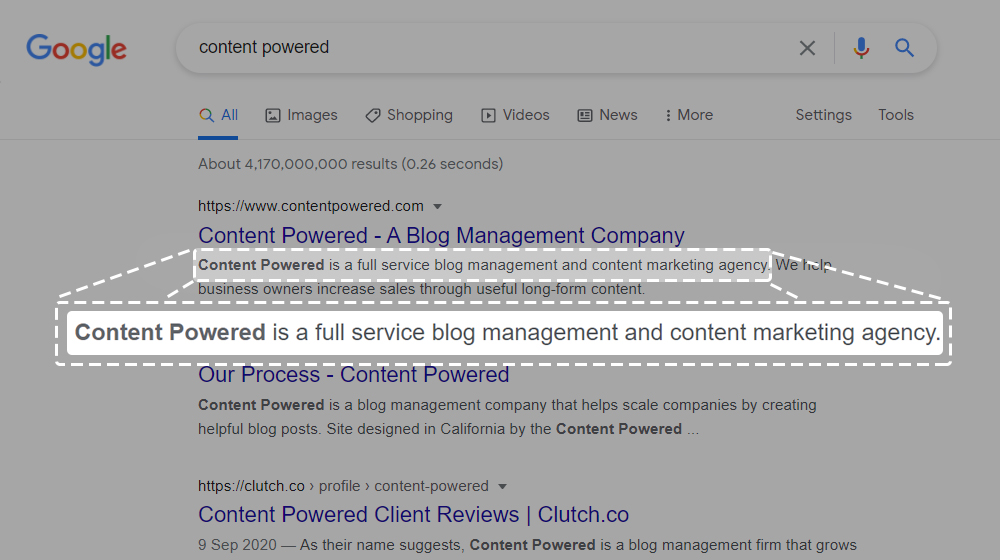Click the blue magnifier search icon
Screen dimensions: 1000x560
tap(904, 48)
